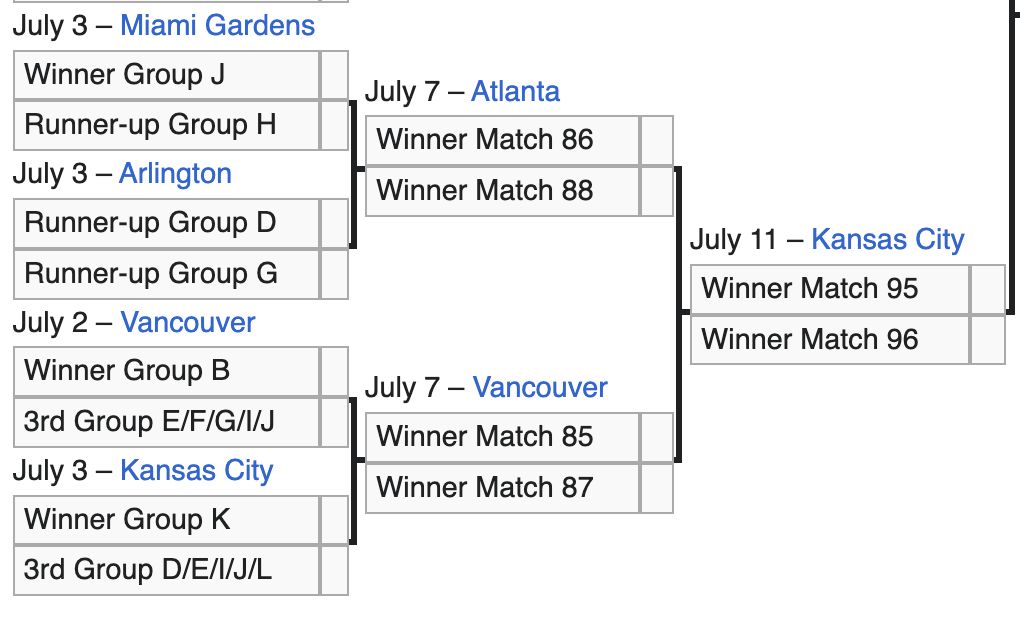Click the Vancouver link dated July 7
Image resolution: width=1020 pixels, height=630 pixels.
(x=540, y=387)
